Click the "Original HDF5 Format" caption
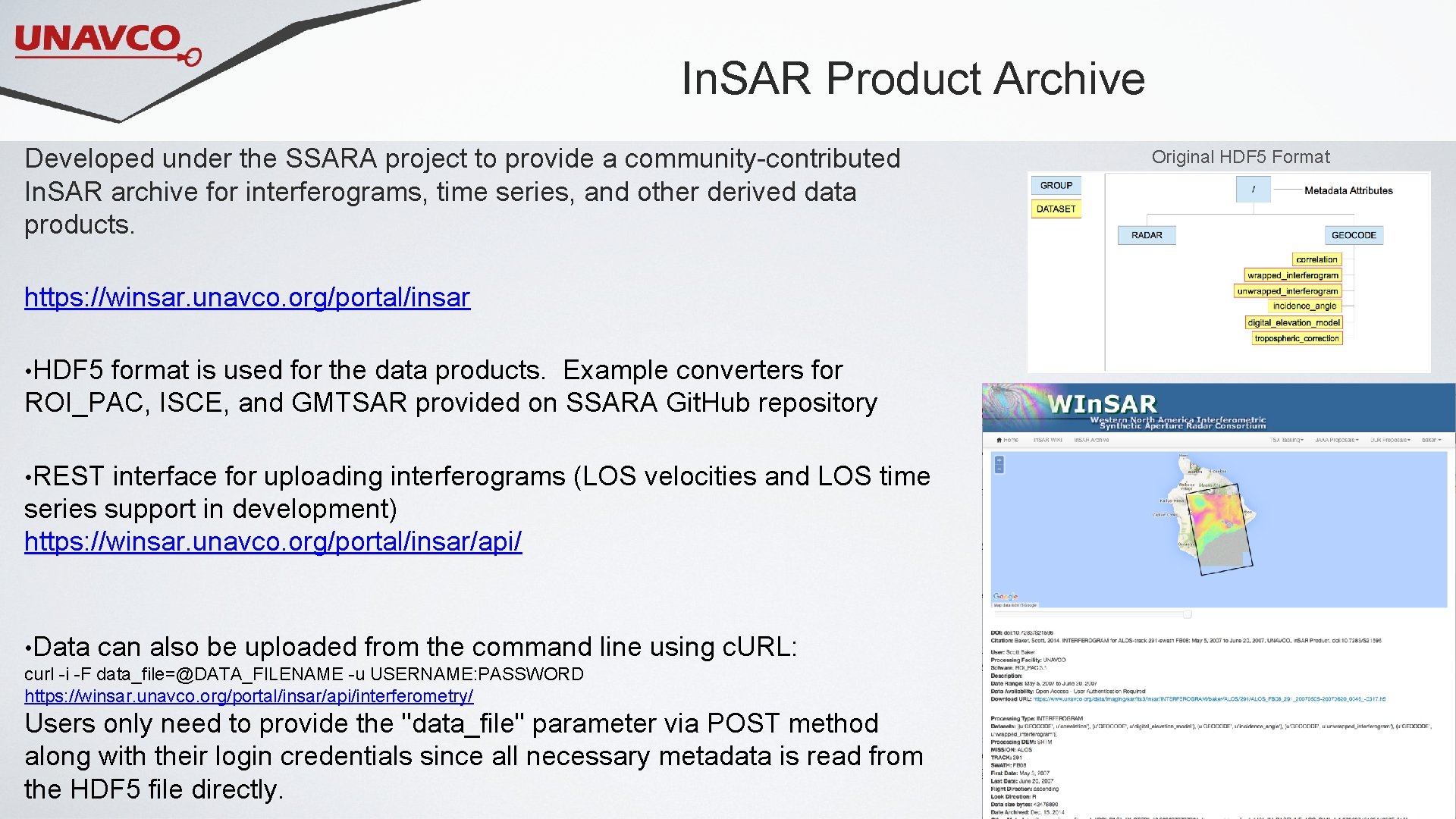1456x819 pixels. (1241, 157)
